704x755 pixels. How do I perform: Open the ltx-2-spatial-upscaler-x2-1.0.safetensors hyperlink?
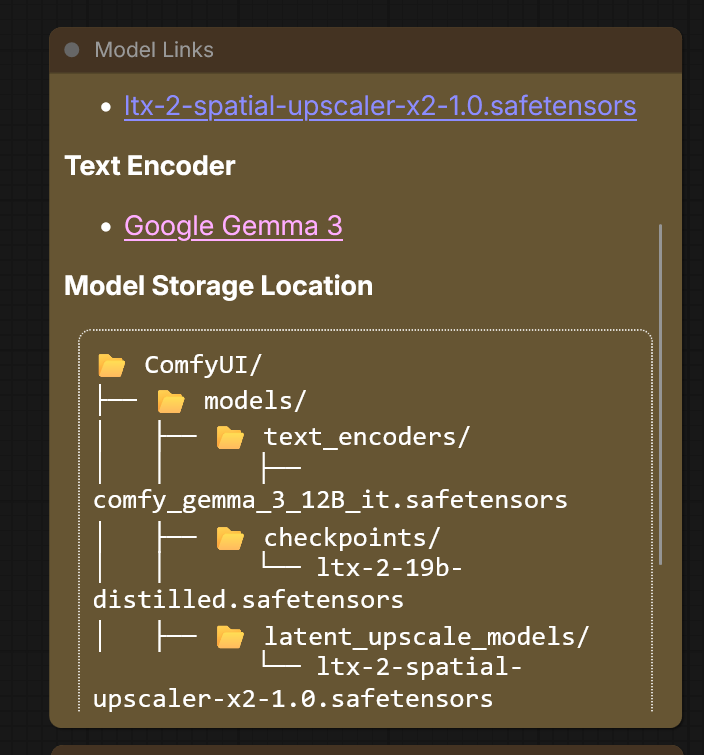click(380, 105)
